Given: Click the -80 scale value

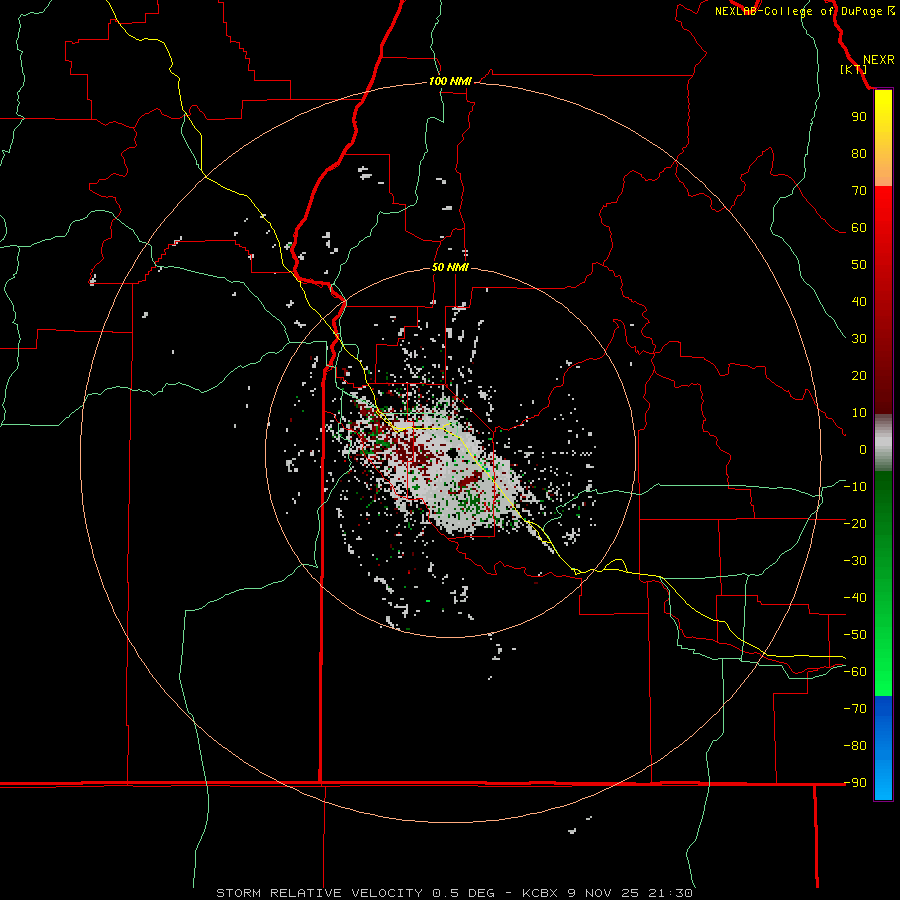Looking at the screenshot, I should click(x=855, y=746).
